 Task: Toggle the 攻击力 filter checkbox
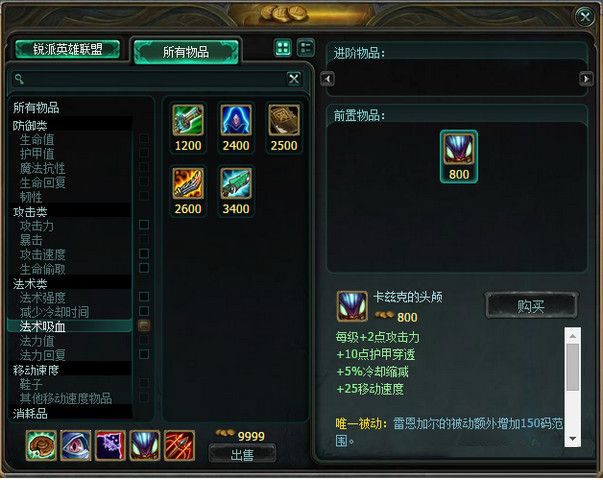click(144, 225)
